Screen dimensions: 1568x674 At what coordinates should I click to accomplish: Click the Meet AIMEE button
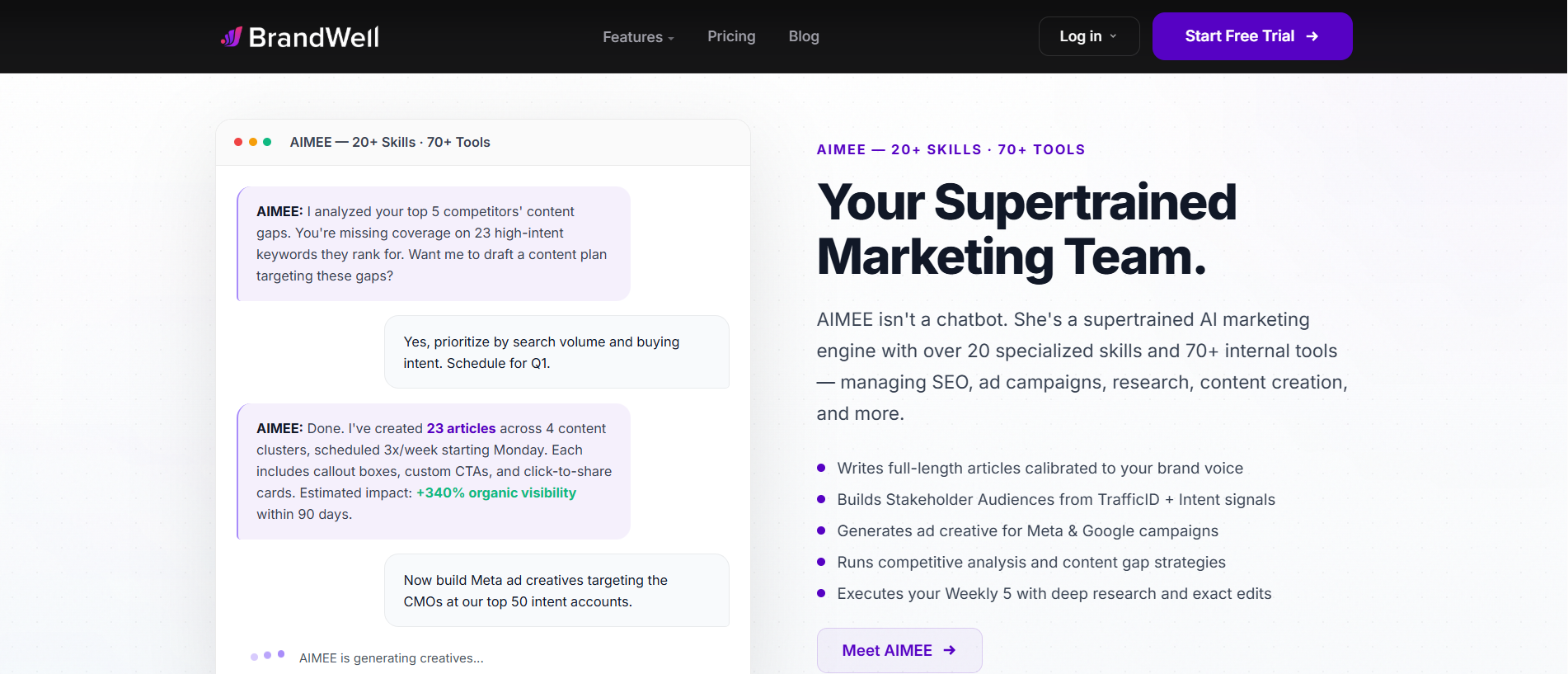[899, 650]
